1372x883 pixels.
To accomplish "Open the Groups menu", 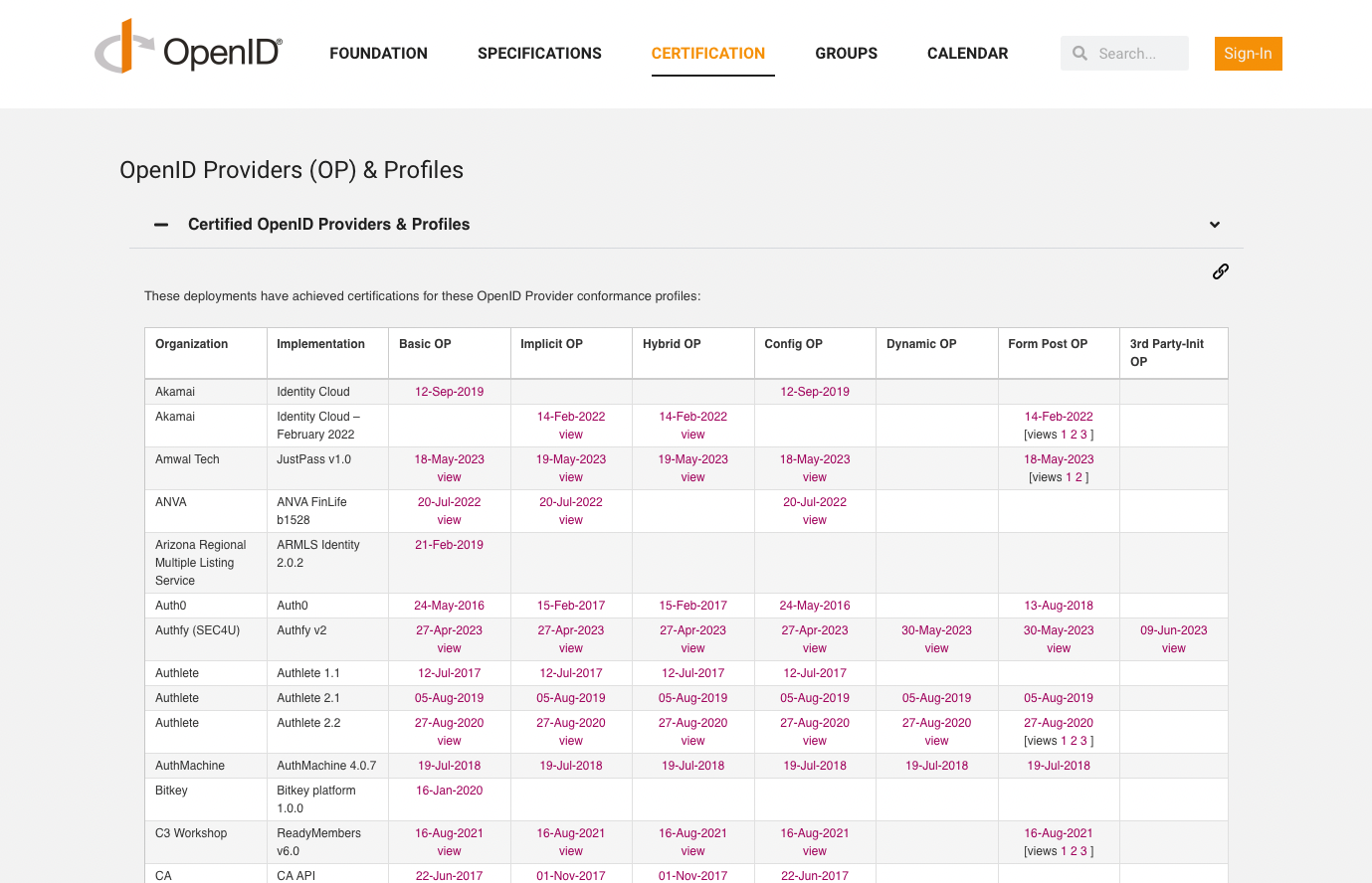I will [846, 54].
